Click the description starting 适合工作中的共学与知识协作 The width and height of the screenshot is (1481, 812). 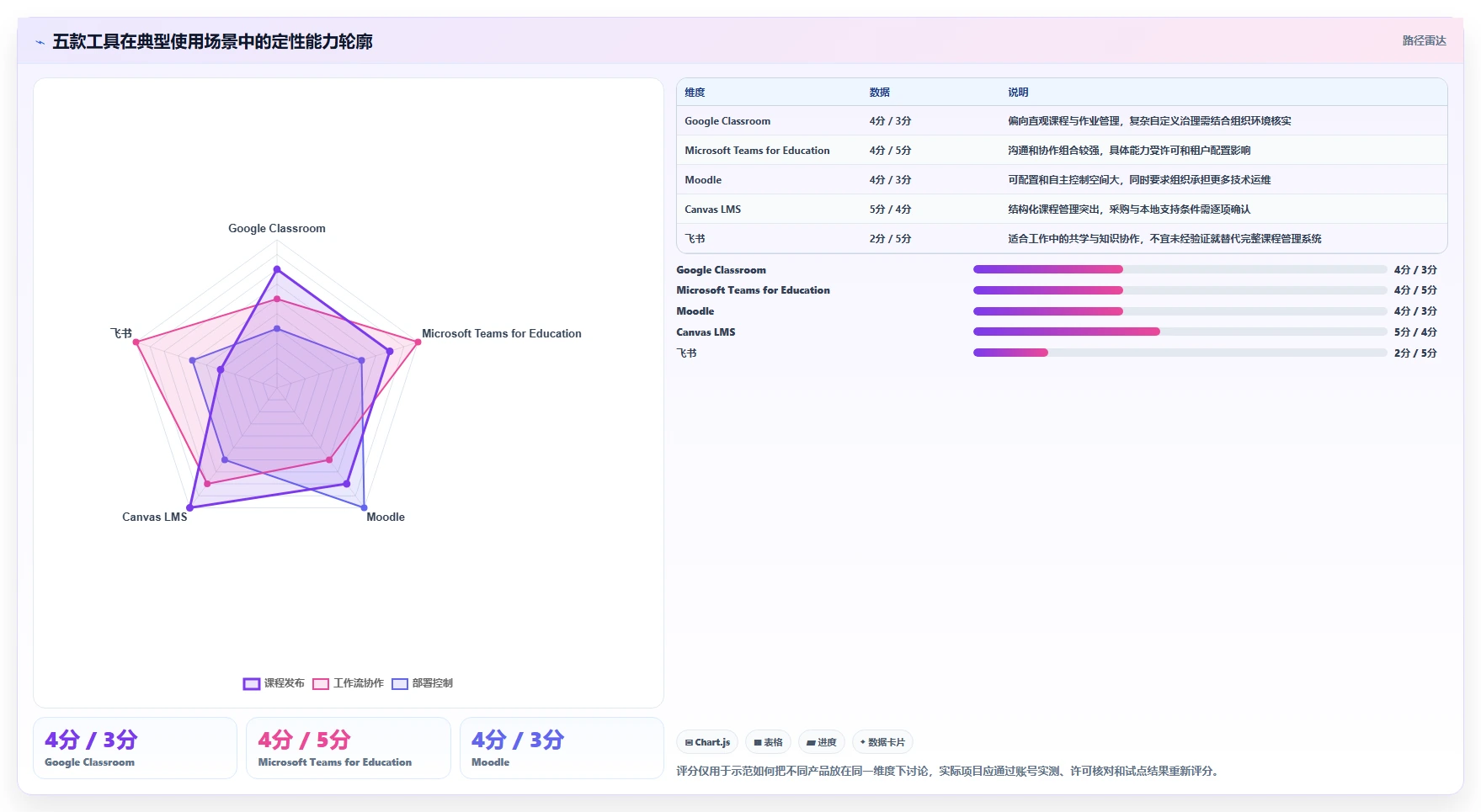tap(1164, 239)
